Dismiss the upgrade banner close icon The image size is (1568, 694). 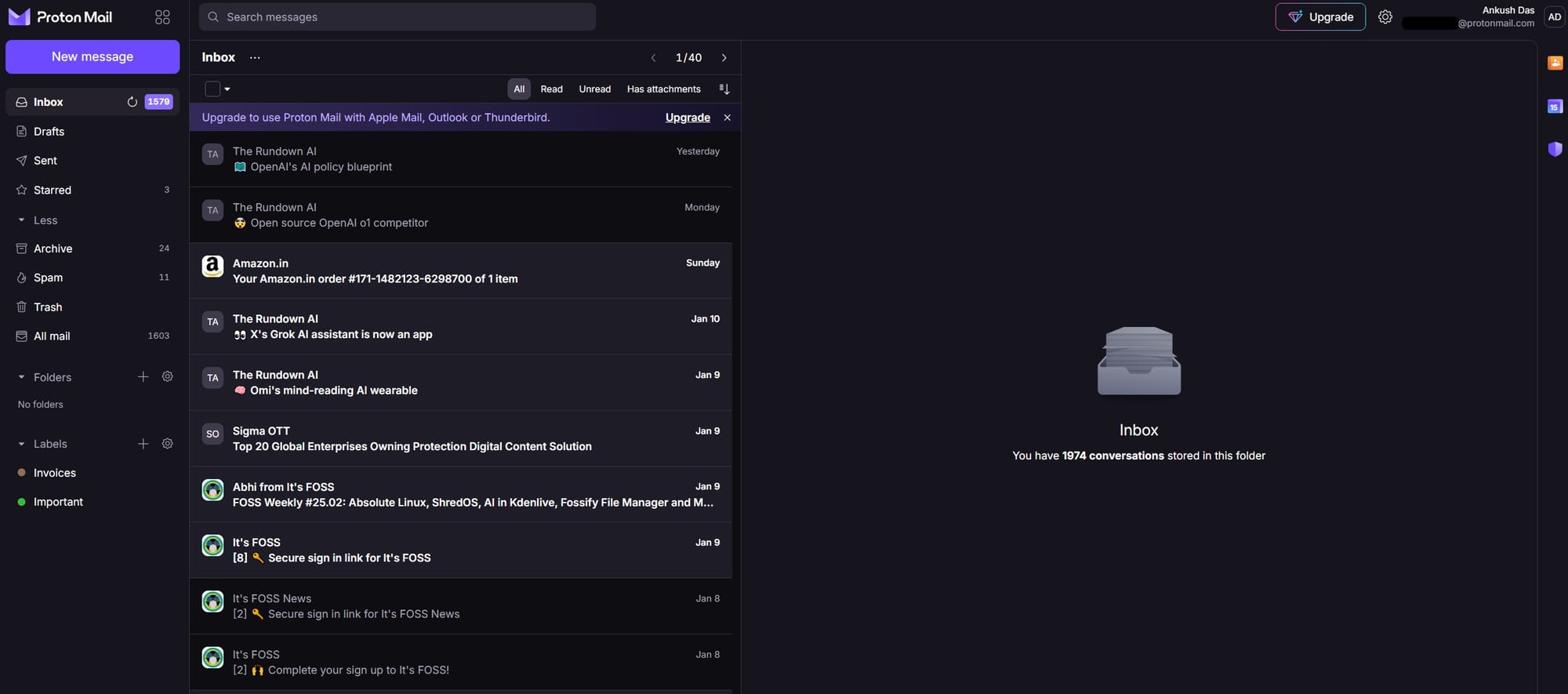727,118
